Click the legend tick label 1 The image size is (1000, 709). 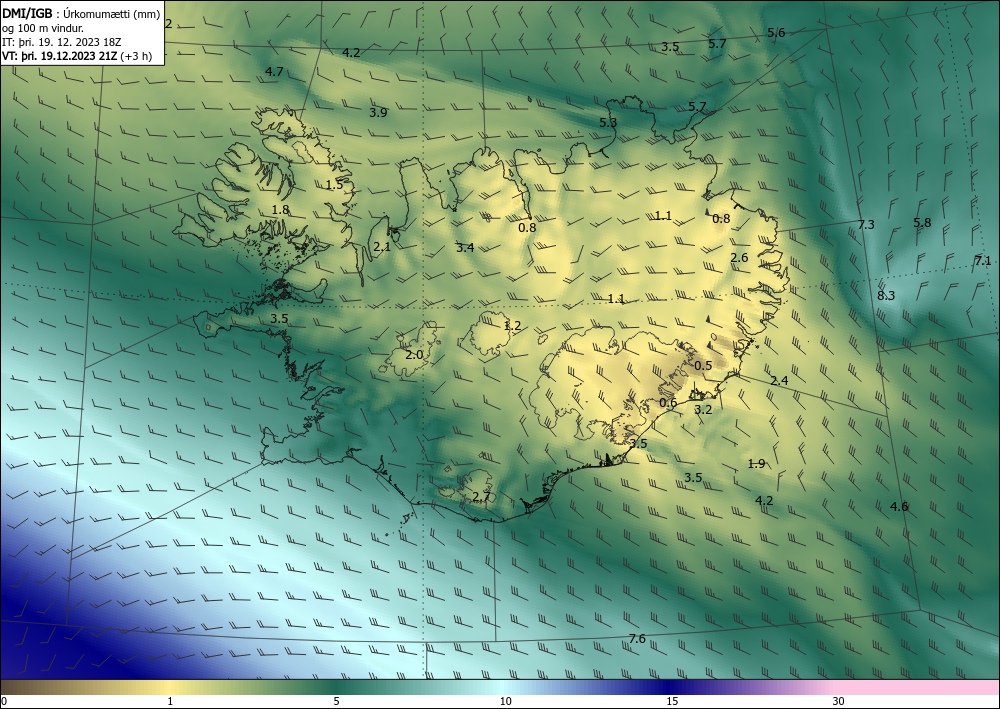[170, 701]
